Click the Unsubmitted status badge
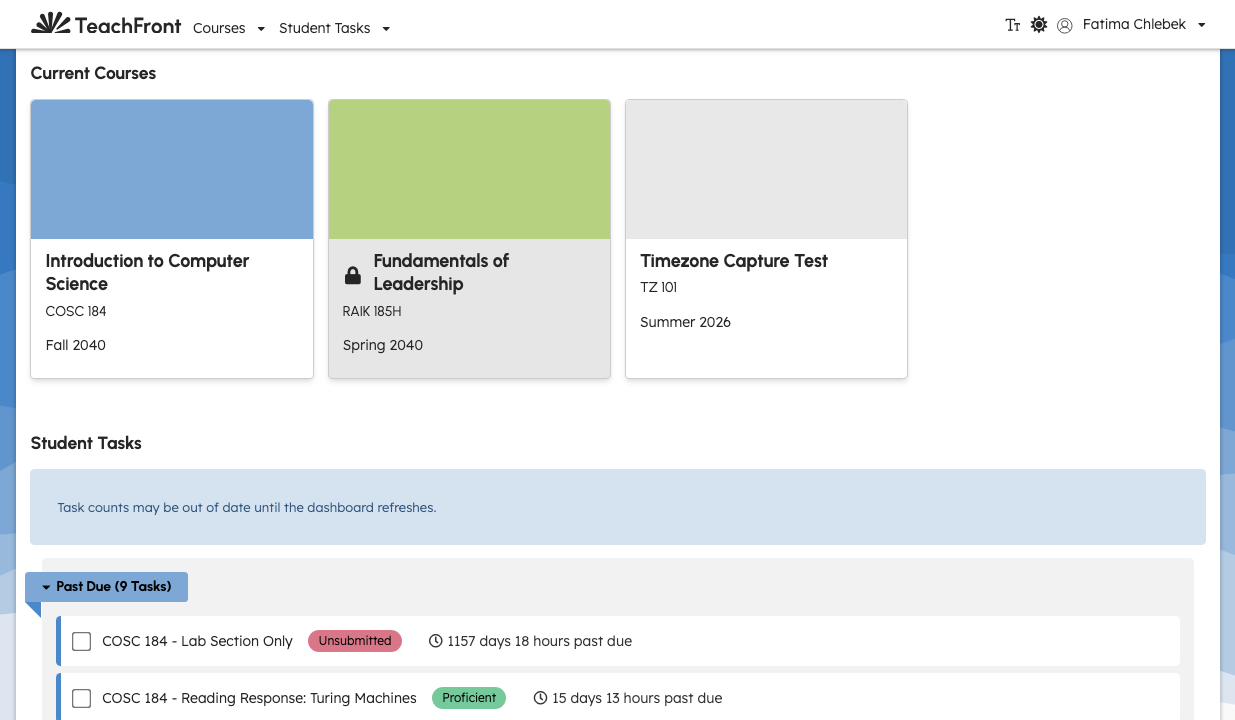 [x=355, y=641]
